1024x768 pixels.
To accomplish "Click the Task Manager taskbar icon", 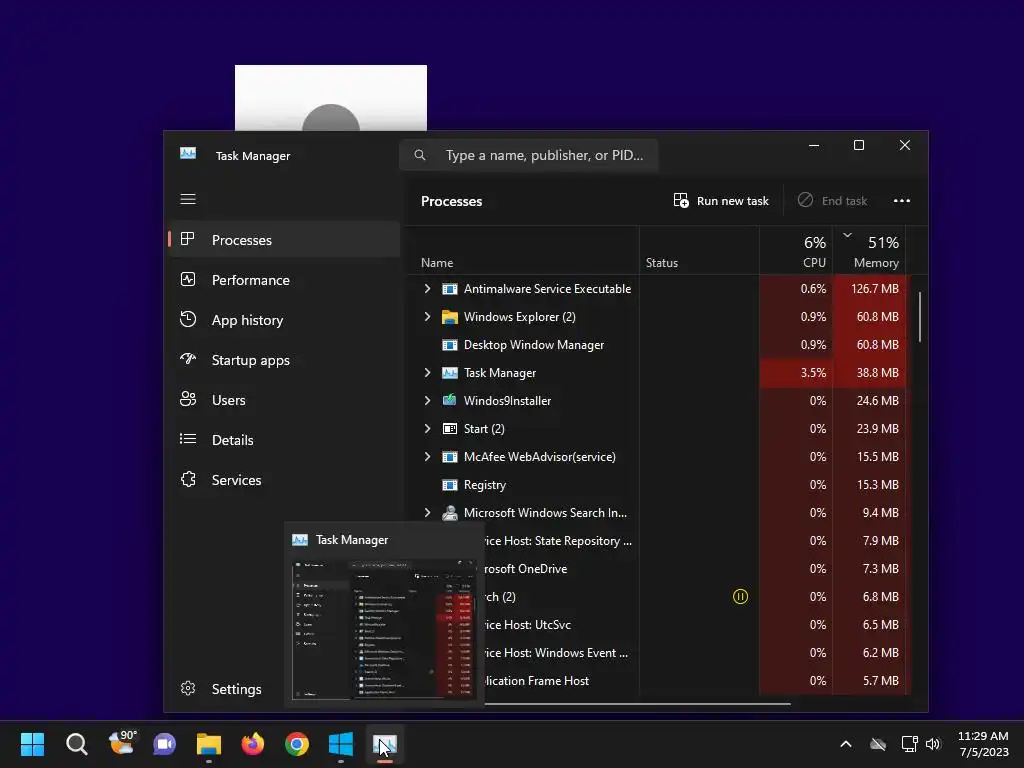I will point(385,744).
